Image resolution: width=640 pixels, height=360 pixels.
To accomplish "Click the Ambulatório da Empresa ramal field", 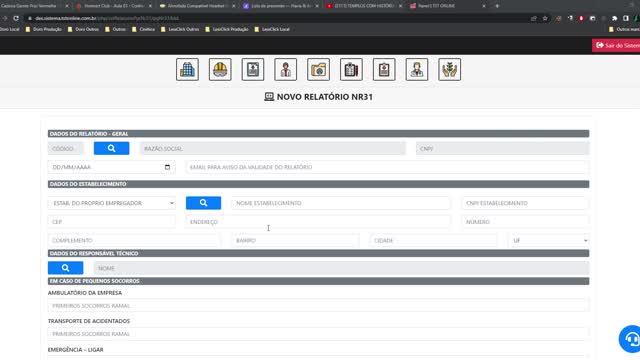I will [x=318, y=305].
